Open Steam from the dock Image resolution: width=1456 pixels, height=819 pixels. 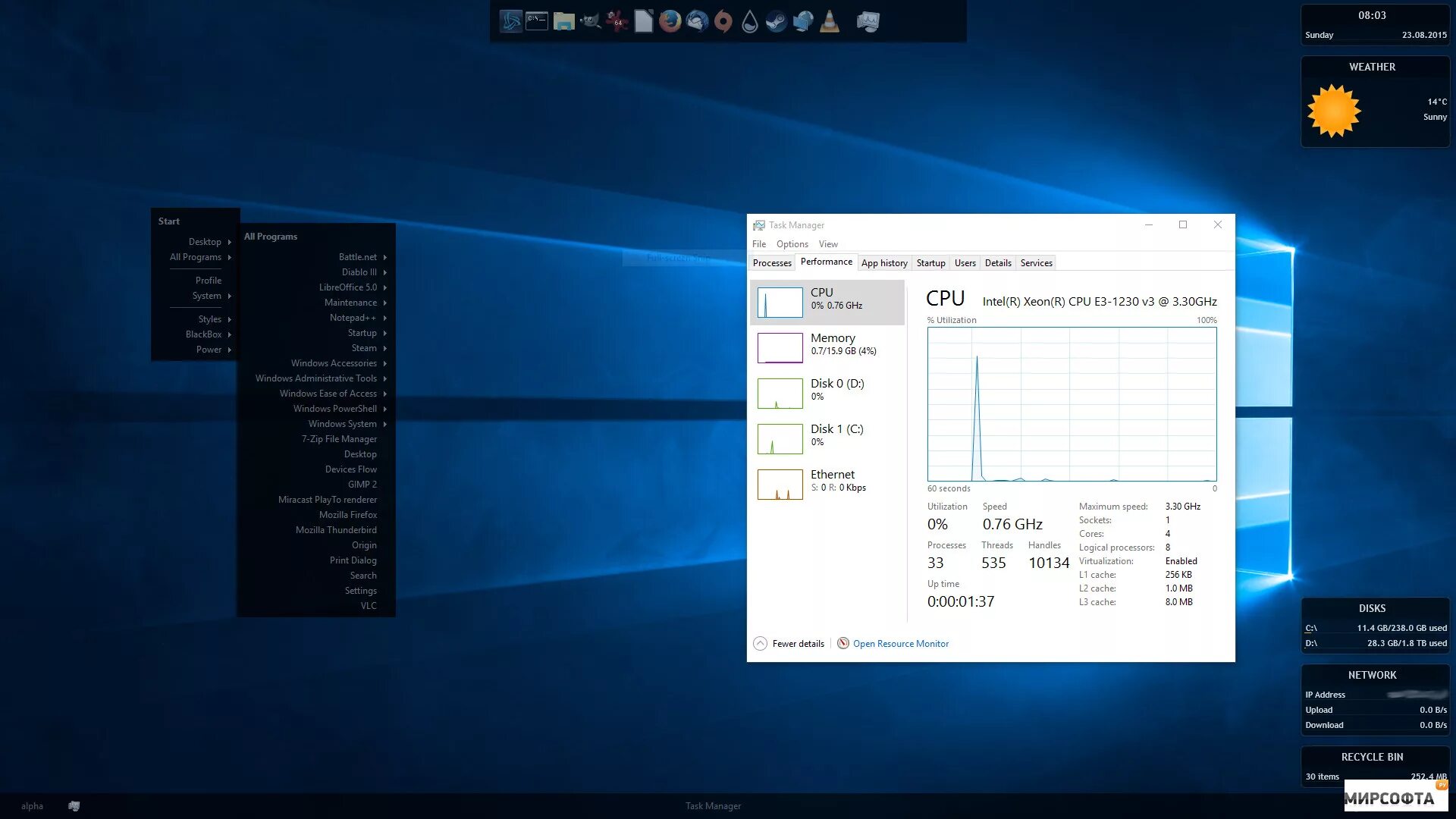click(x=776, y=21)
